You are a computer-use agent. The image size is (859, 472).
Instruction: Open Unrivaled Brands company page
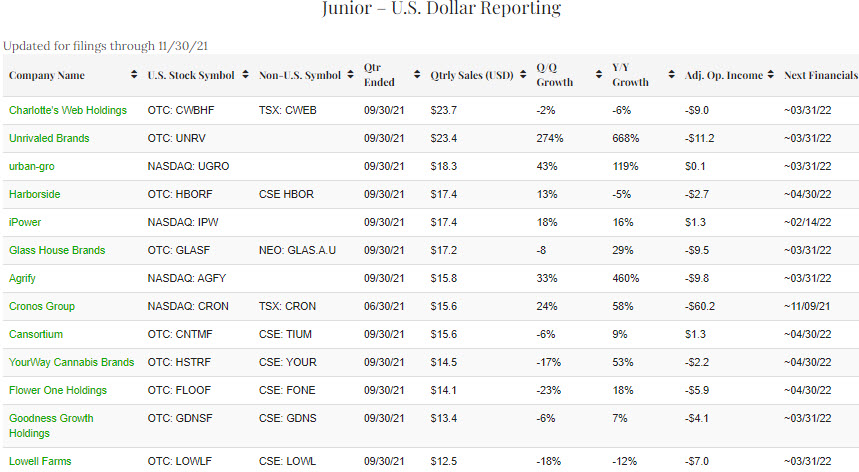coord(48,138)
